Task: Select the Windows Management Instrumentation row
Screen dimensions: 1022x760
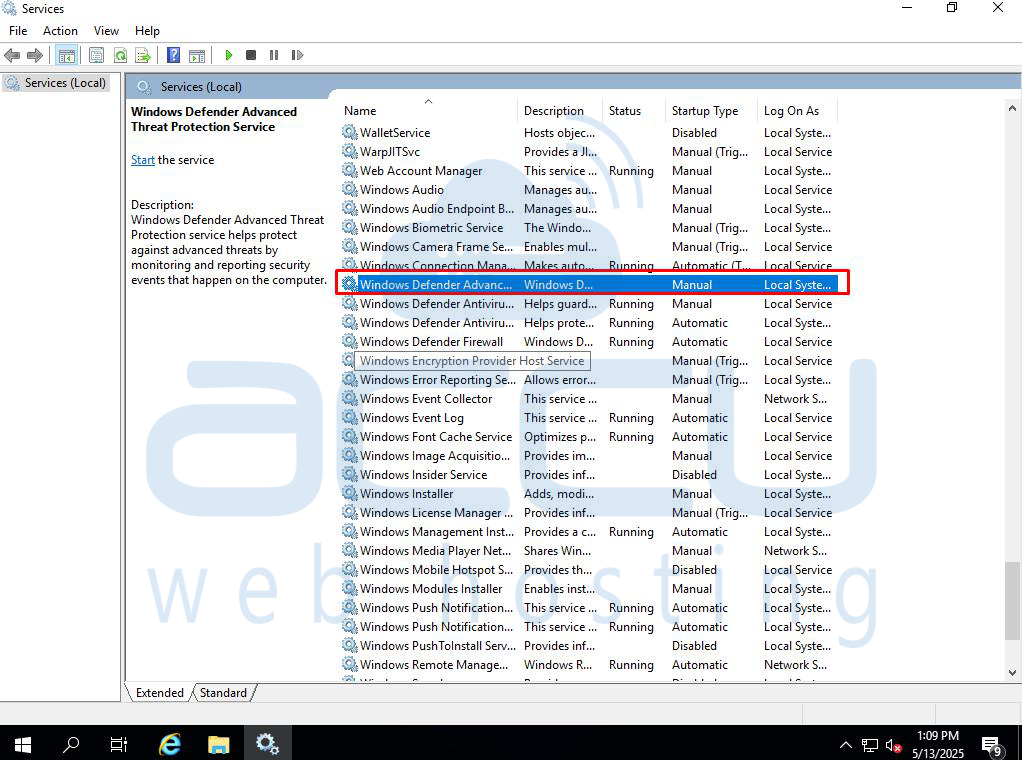Action: [x=589, y=532]
